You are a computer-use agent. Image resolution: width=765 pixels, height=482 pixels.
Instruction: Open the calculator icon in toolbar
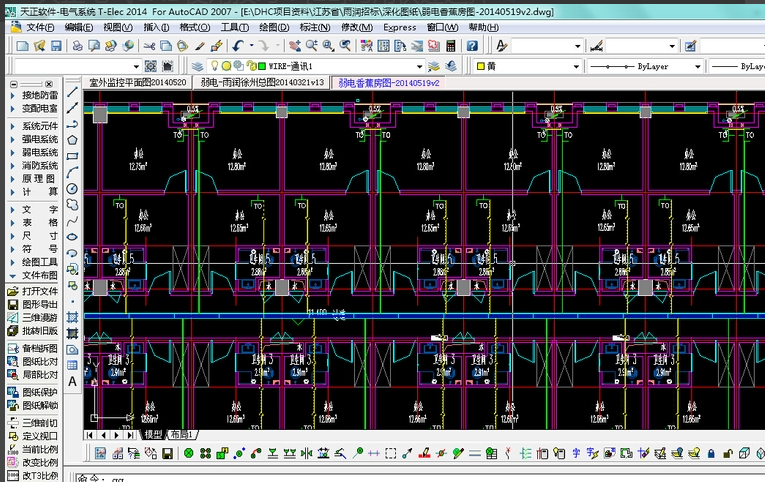click(x=451, y=46)
